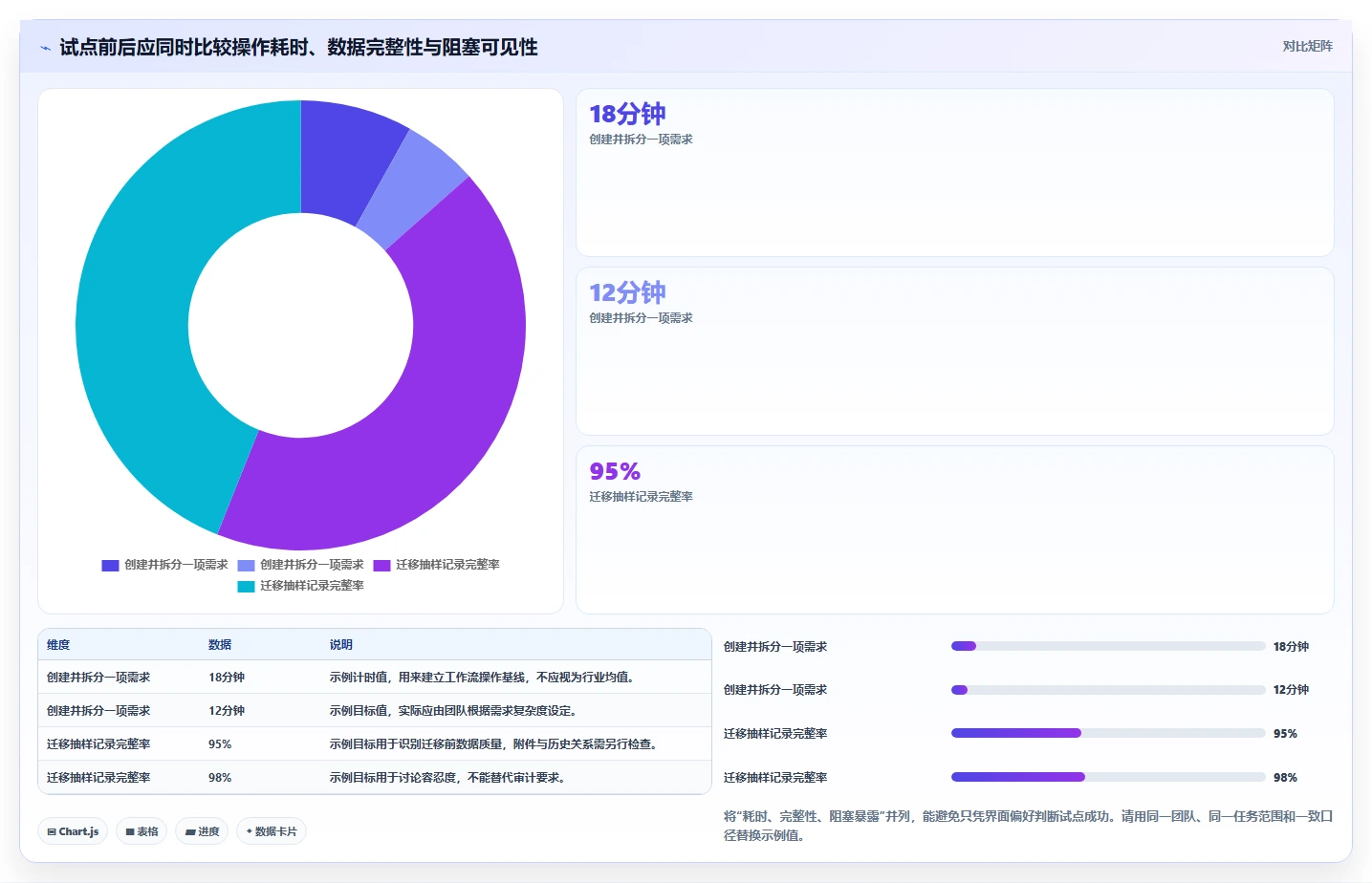Click the 12分钟 cell in the table
This screenshot has height=883, width=1372.
click(x=227, y=711)
